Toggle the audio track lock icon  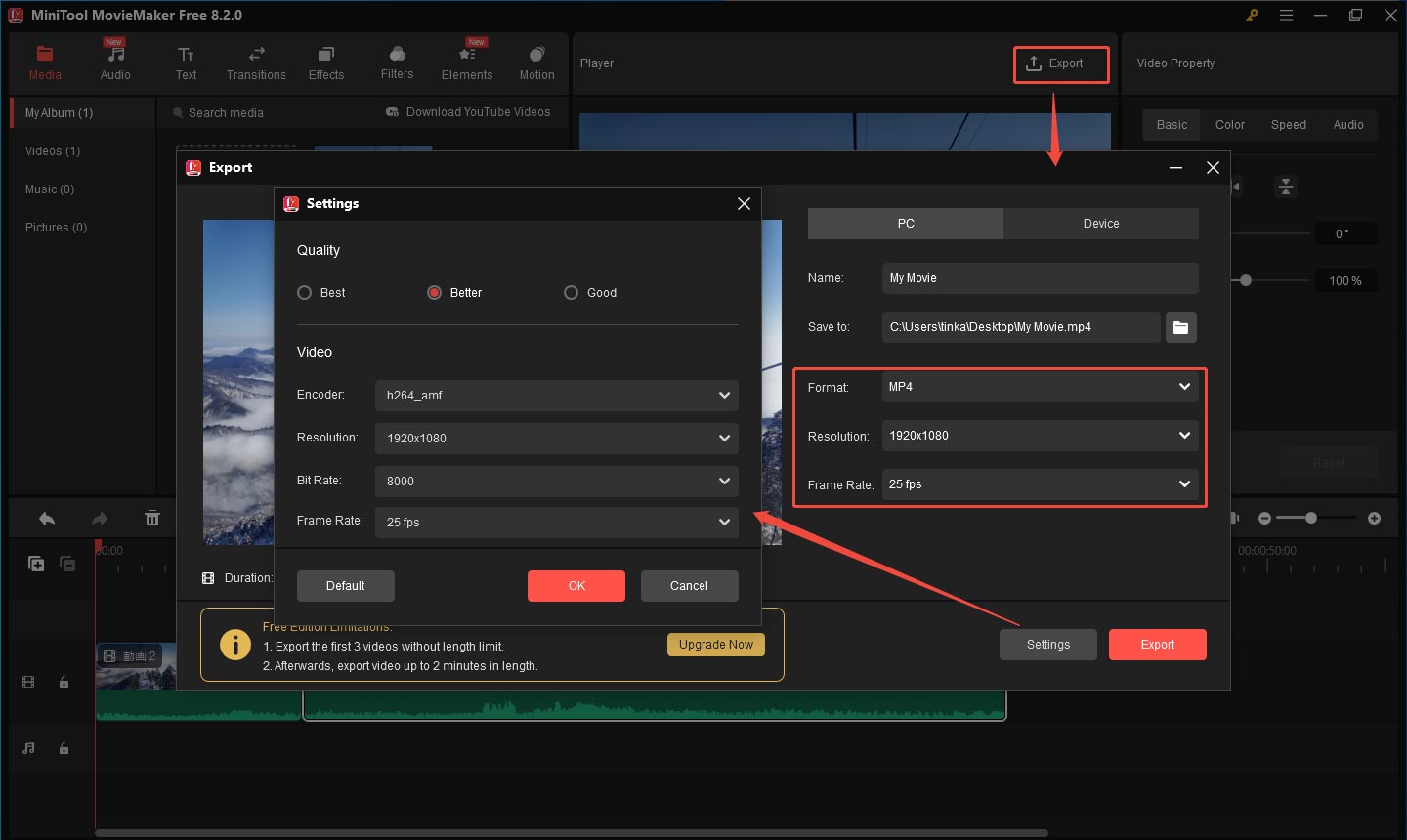pyautogui.click(x=64, y=748)
